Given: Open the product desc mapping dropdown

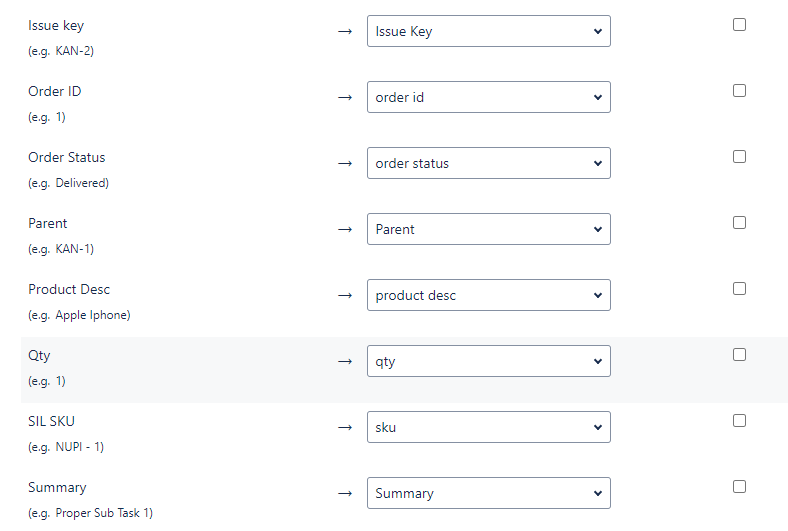Looking at the screenshot, I should [488, 295].
